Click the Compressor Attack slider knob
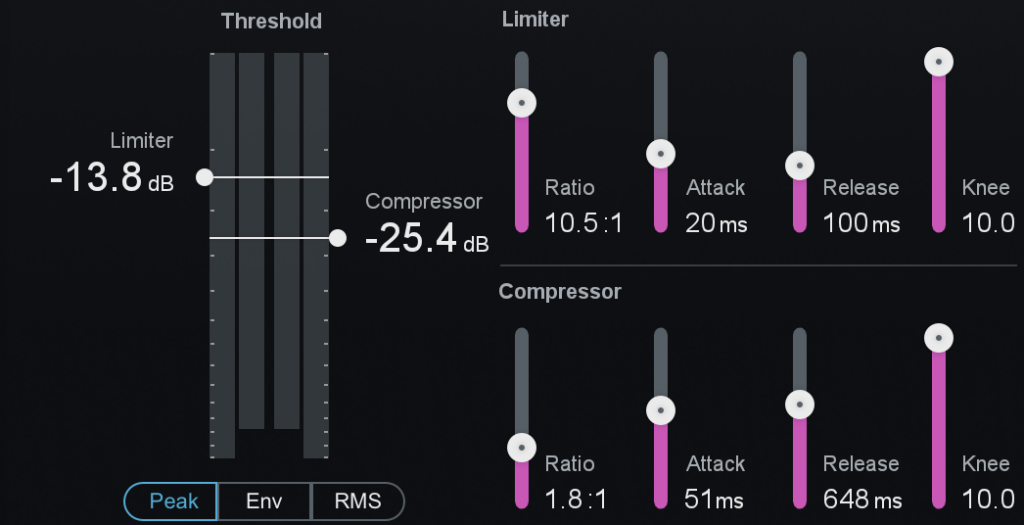 point(660,410)
